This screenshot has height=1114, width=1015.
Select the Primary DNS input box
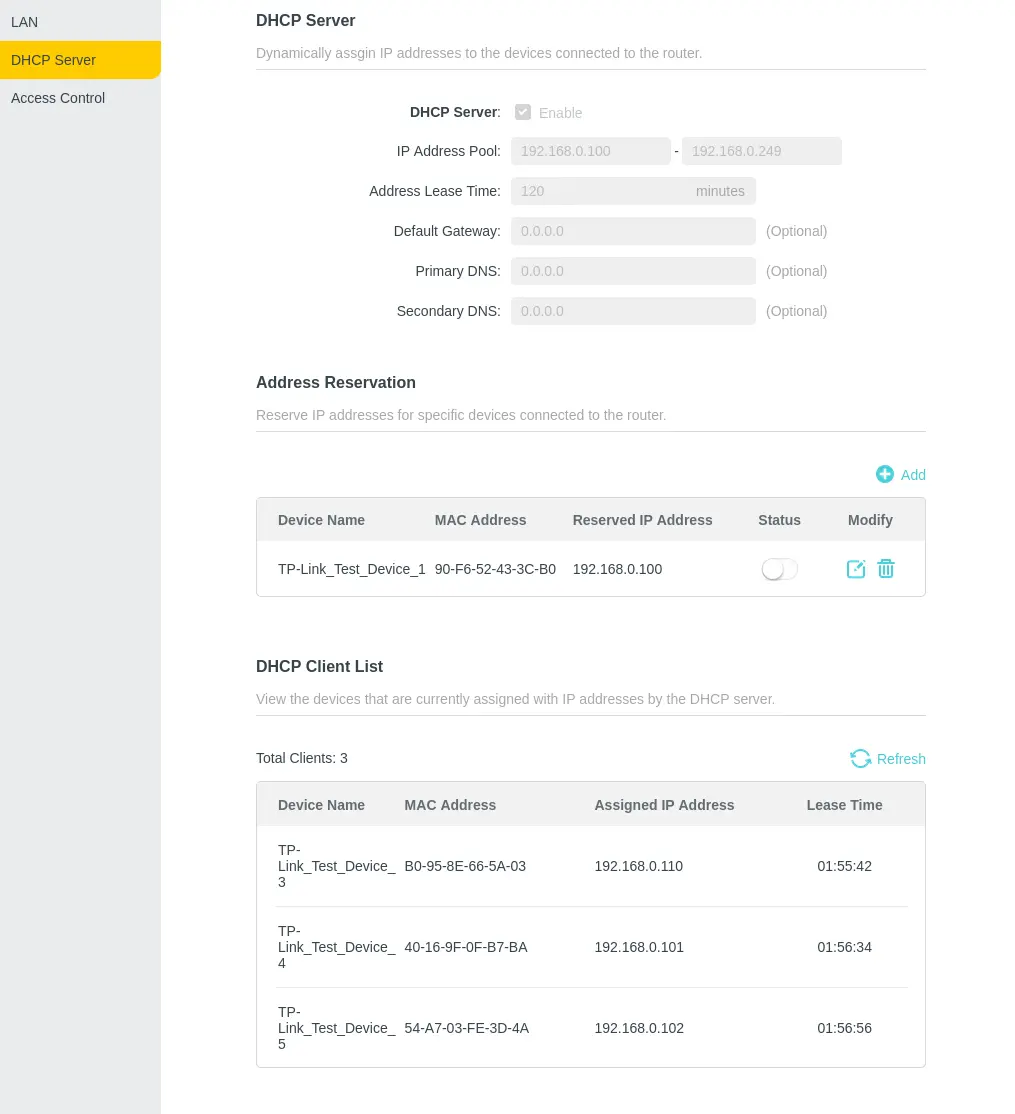point(633,271)
